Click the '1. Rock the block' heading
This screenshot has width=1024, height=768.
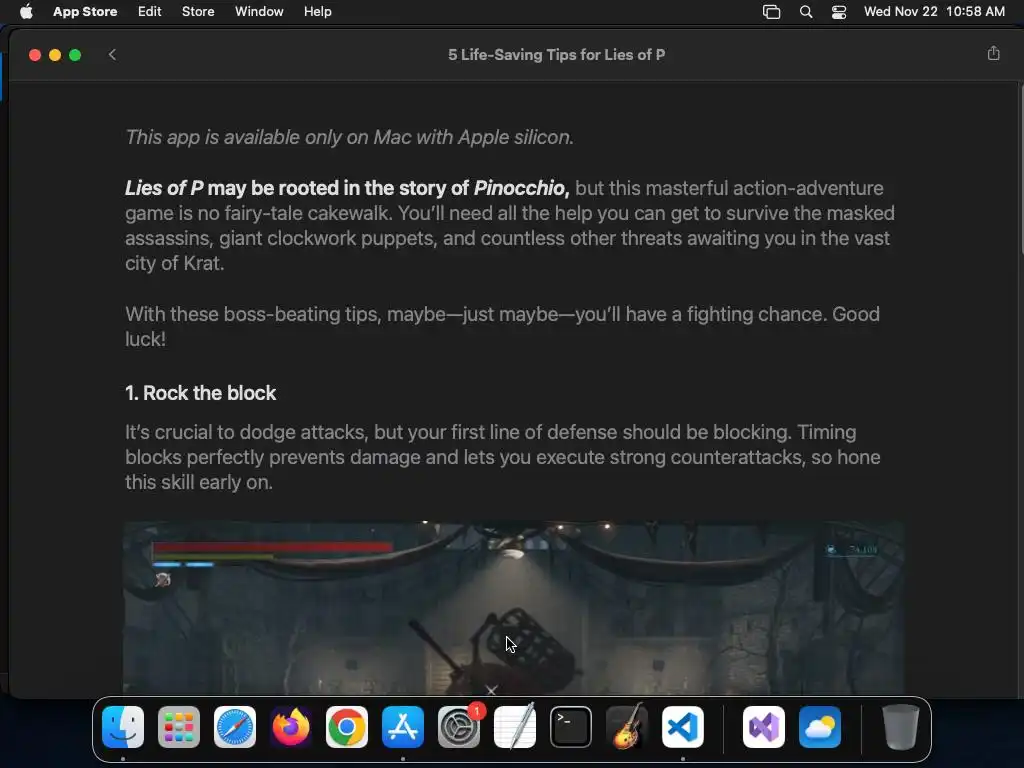[200, 393]
